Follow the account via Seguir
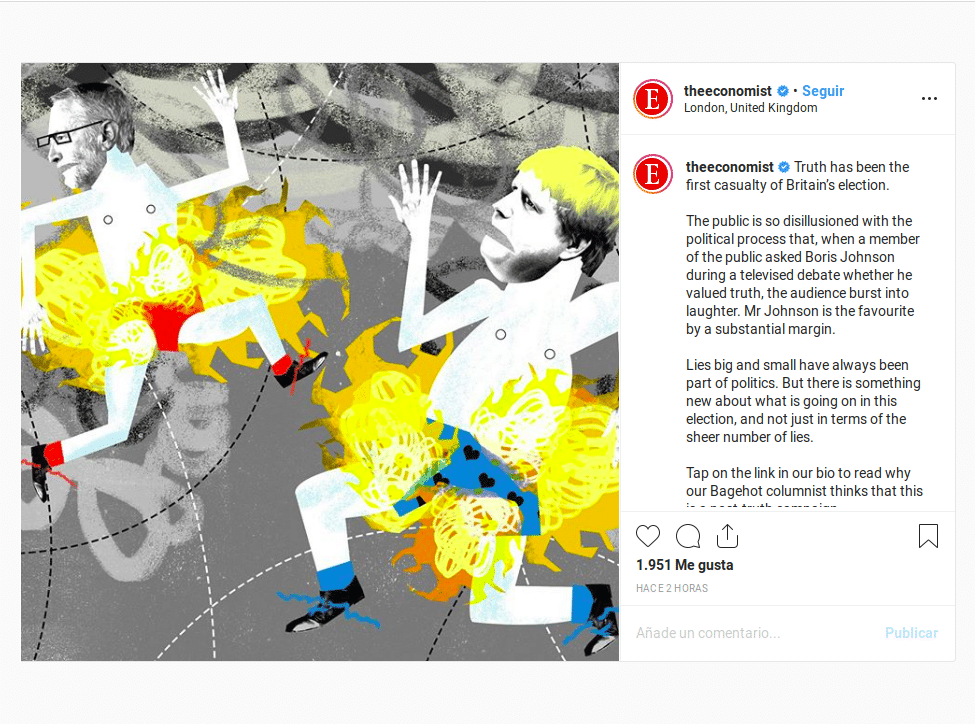This screenshot has width=975, height=724. pyautogui.click(x=823, y=91)
